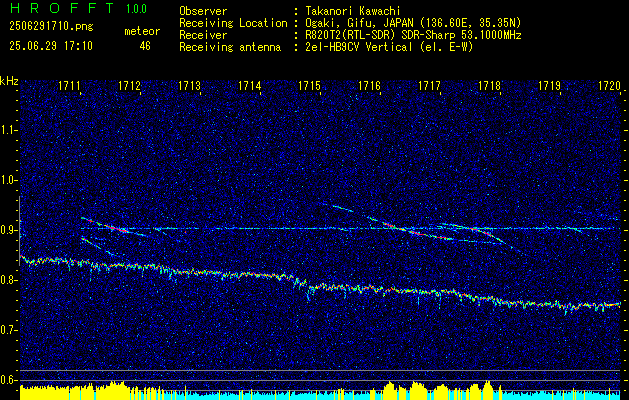Viewport: 629px width, 400px height.
Task: Click the Receiving Location label
Action: [233, 23]
